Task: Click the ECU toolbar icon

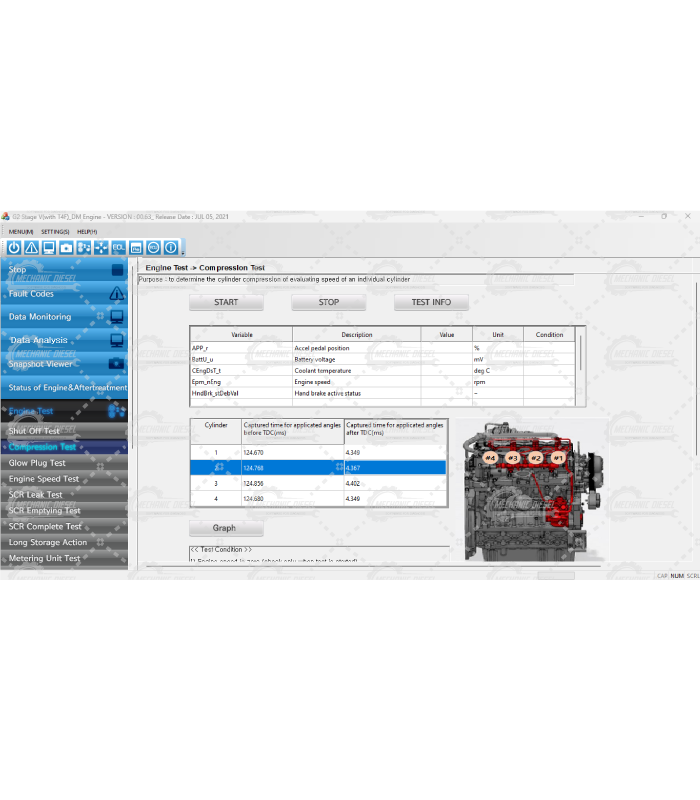Action: point(153,247)
